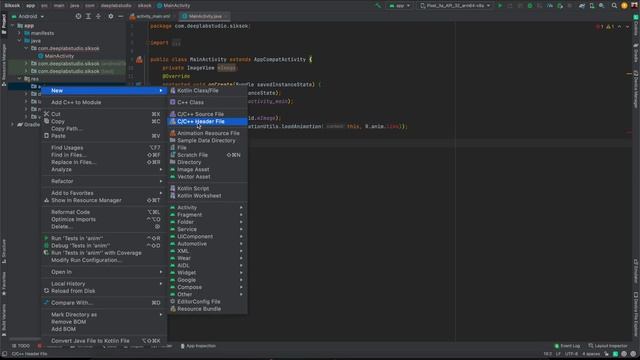The height and width of the screenshot is (360, 640).
Task: Choose Kotlin Class/File from New submenu
Action: click(x=207, y=91)
